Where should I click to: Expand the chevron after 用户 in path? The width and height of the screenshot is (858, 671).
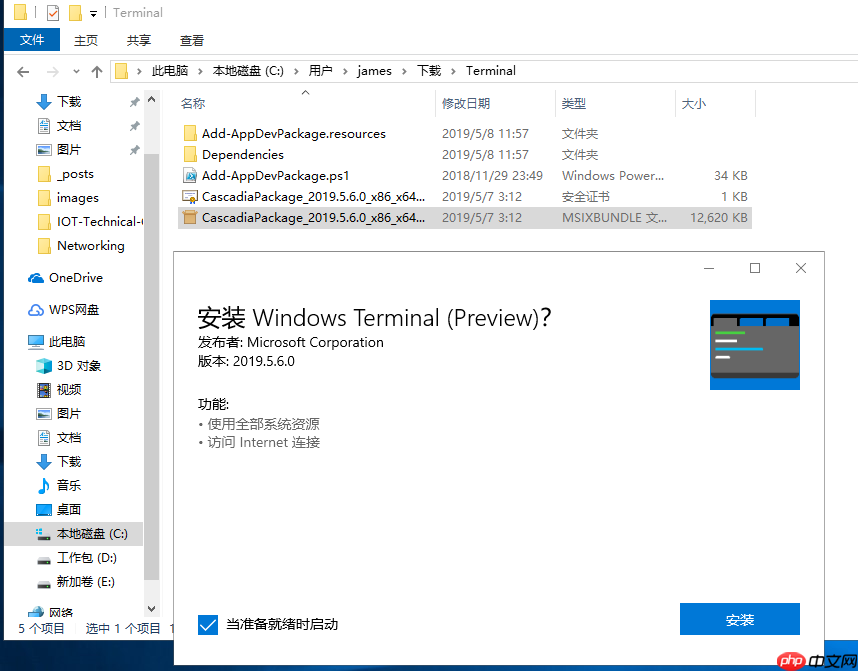[345, 71]
